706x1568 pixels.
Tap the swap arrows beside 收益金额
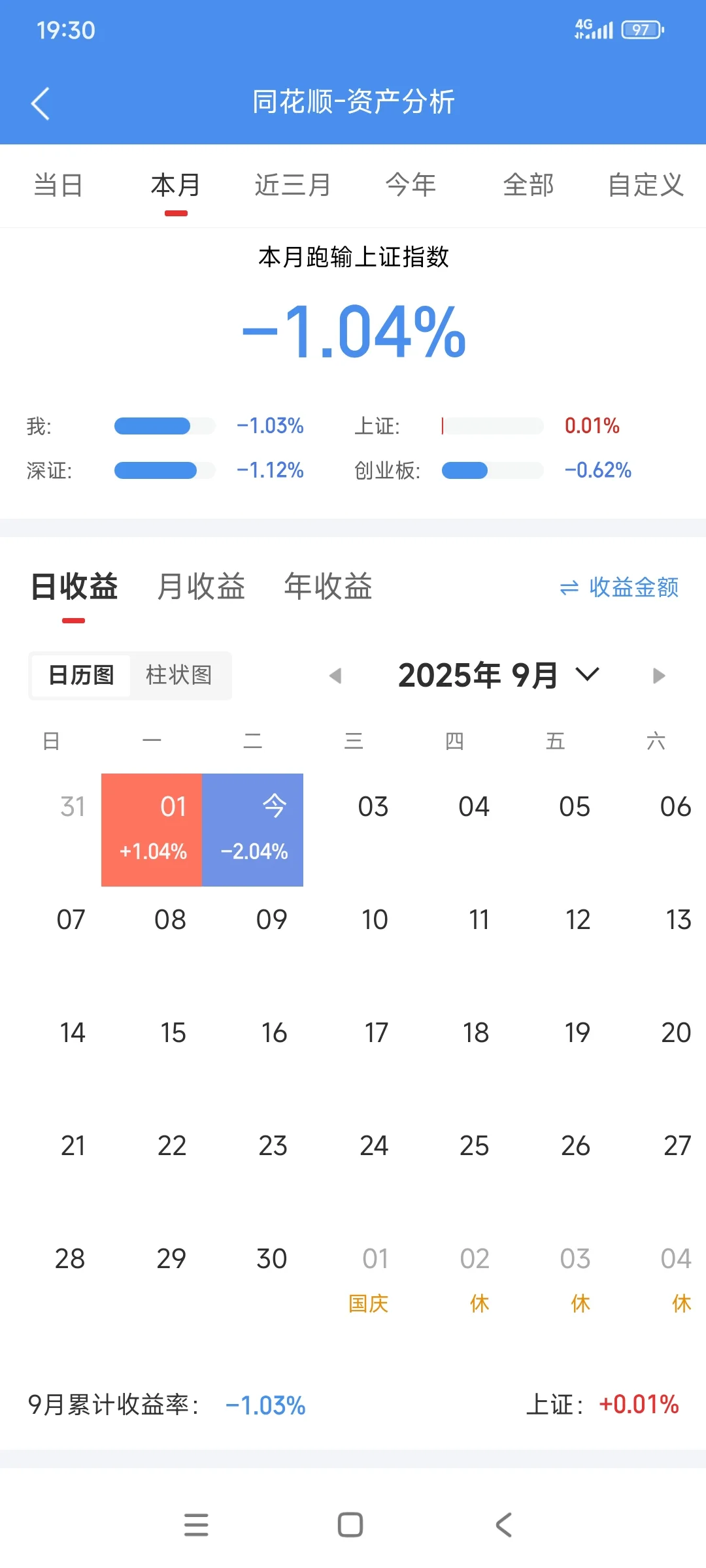tap(569, 588)
